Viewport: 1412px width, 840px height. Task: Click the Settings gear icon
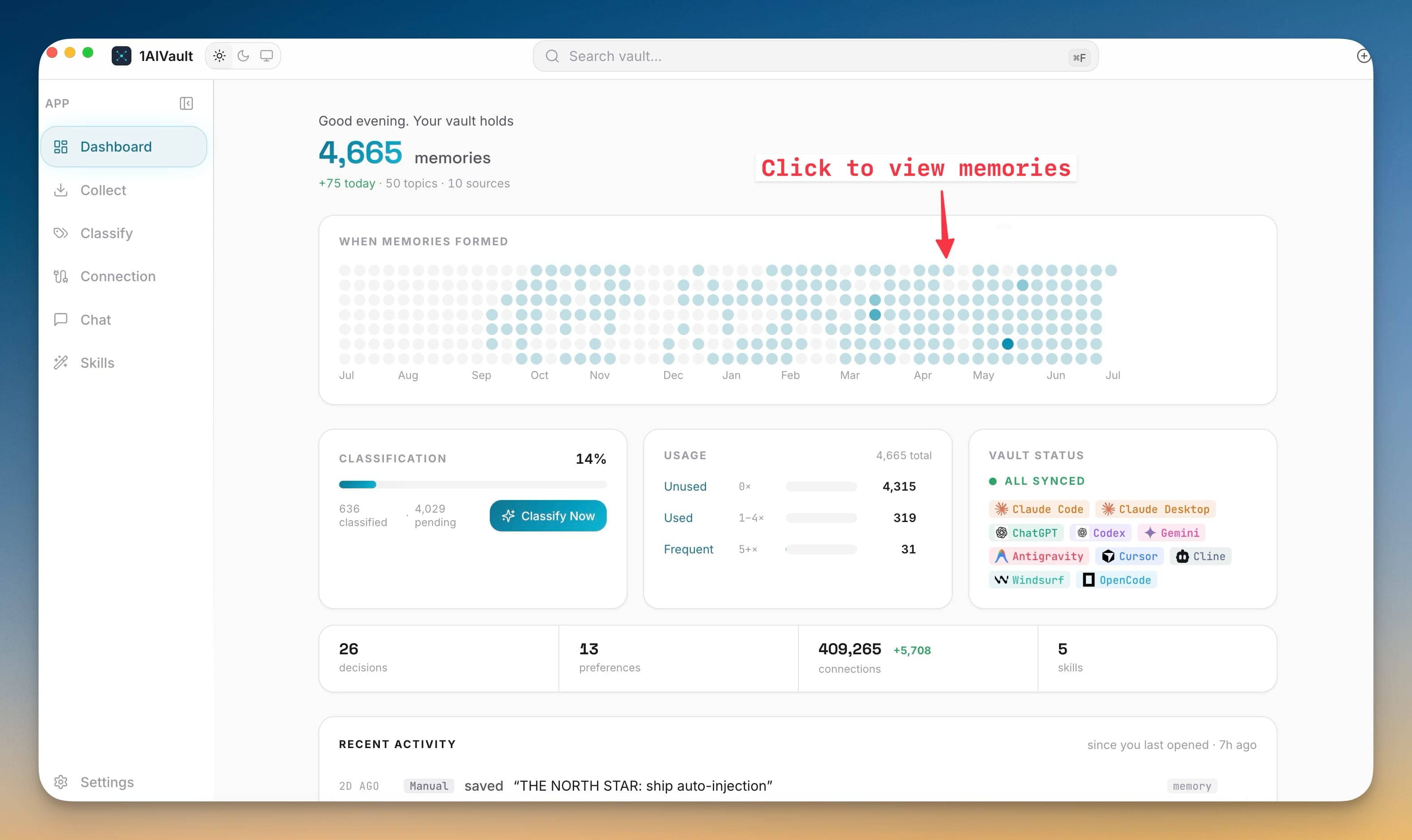click(61, 782)
